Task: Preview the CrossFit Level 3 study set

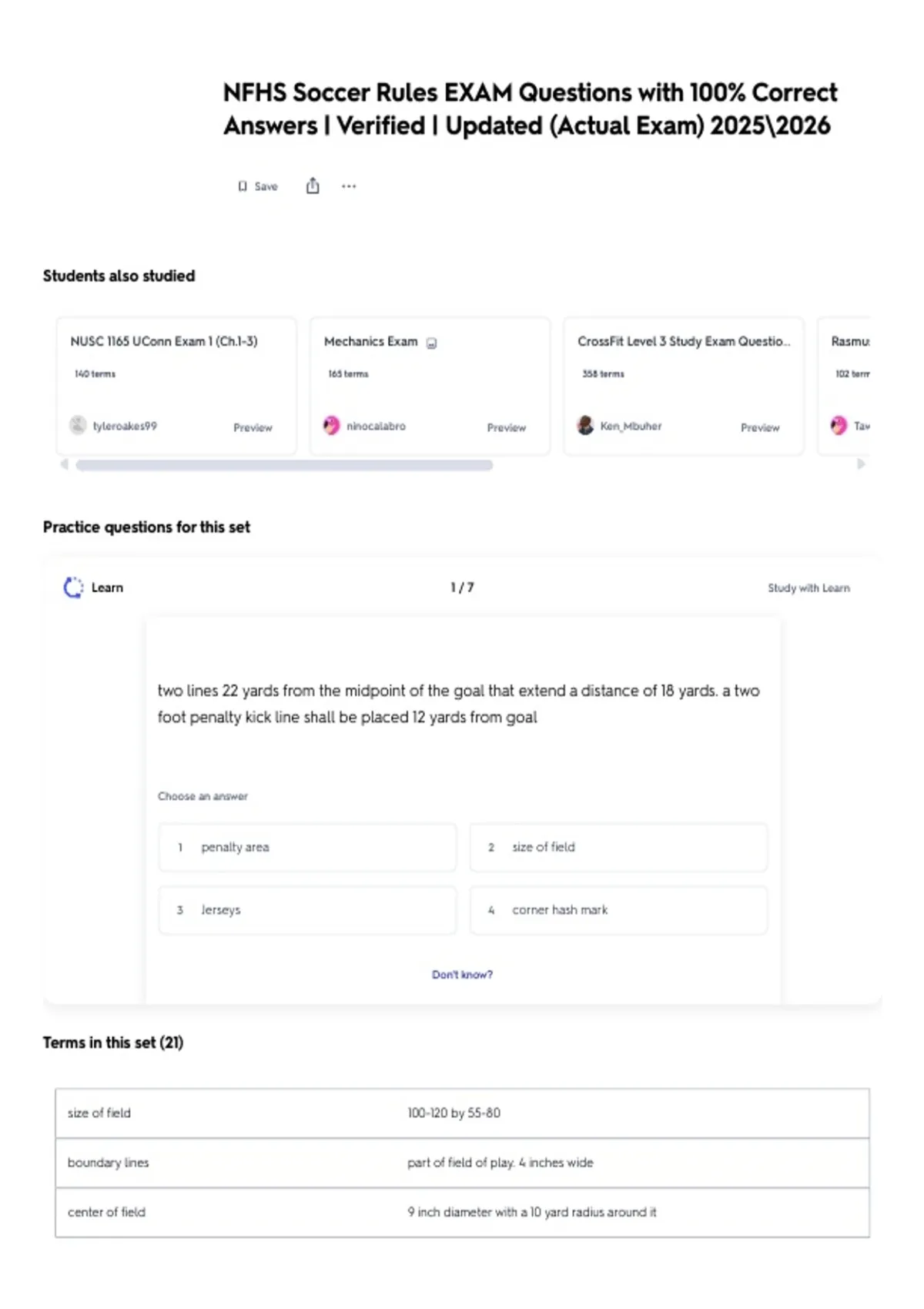Action: pos(760,427)
